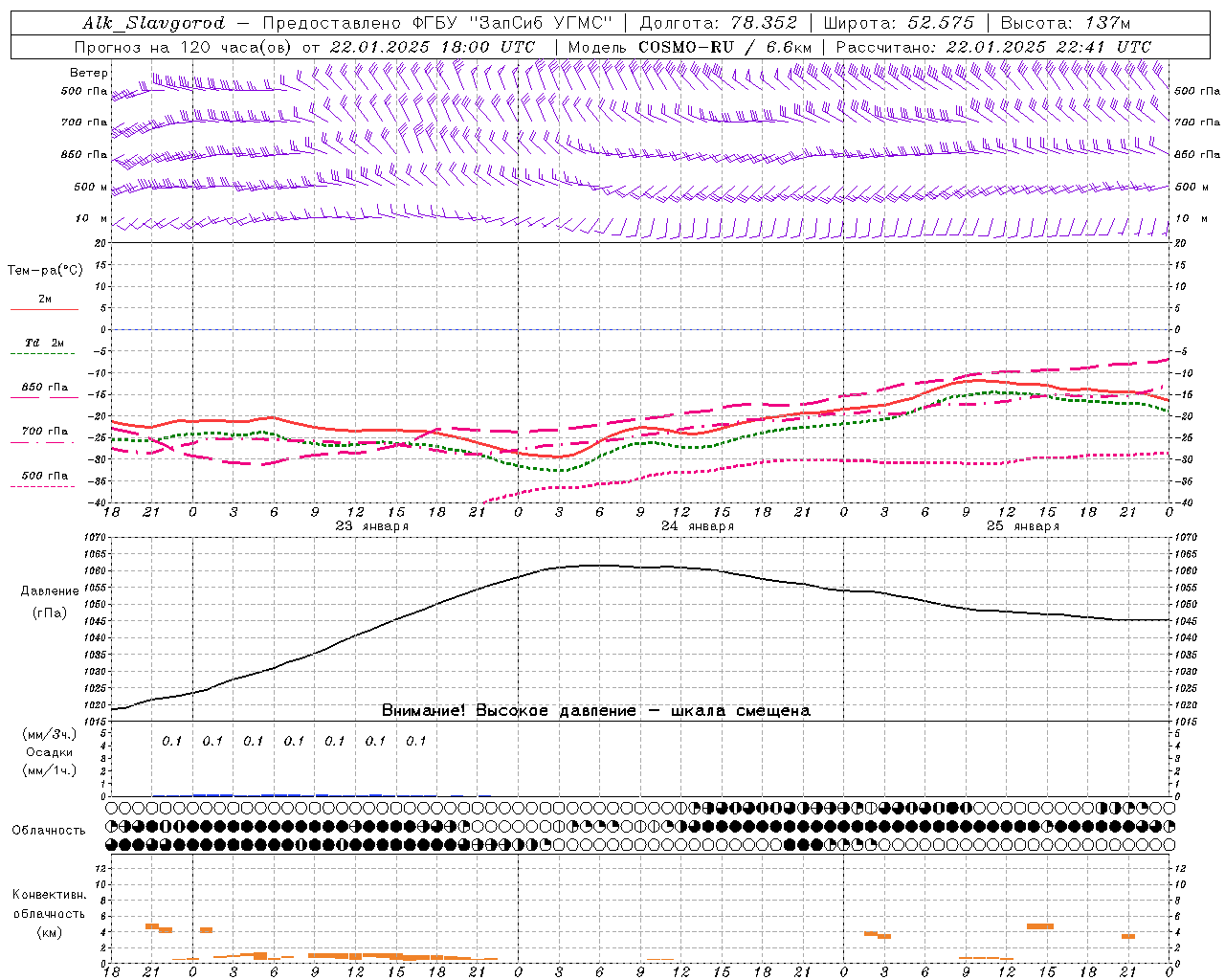Select the dashed 500 гПа legend line
Viewport: 1225px width, 980px height.
[43, 486]
